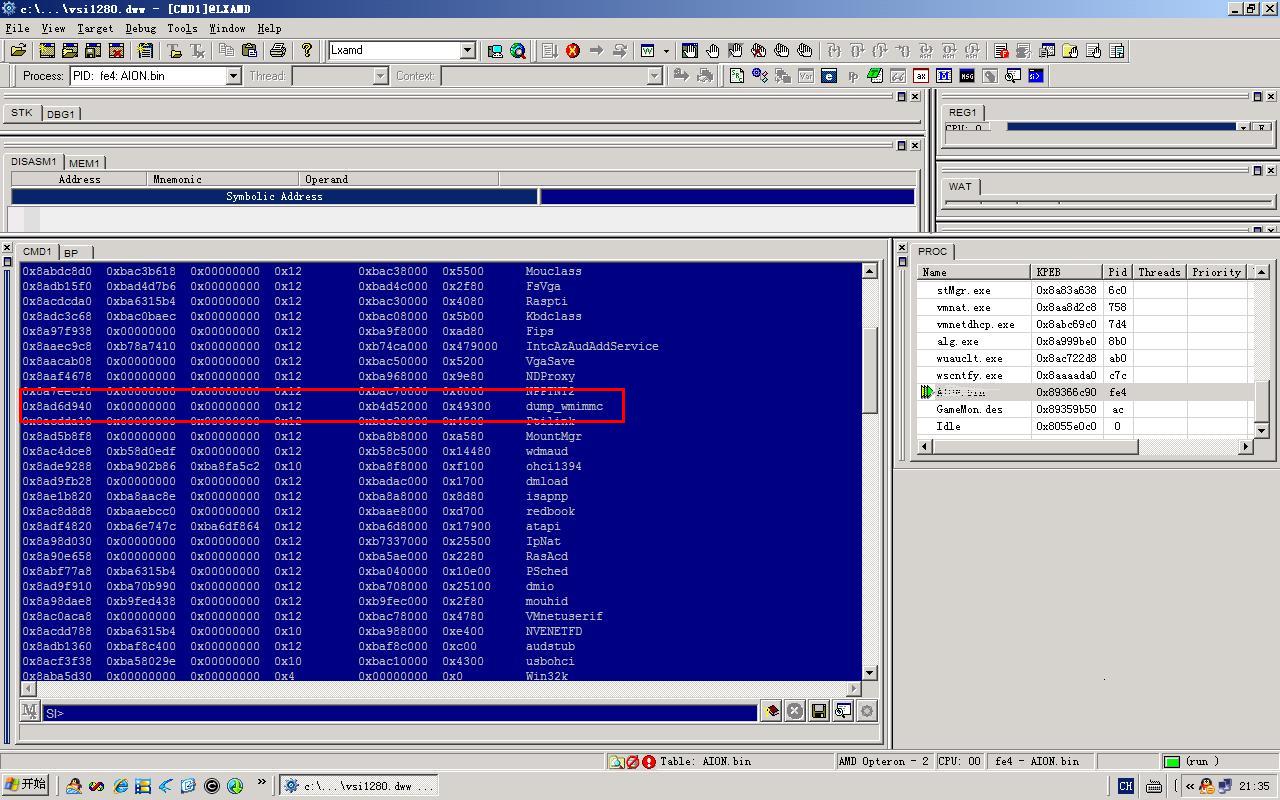Click the red exclamation status bar icon
This screenshot has height=800, width=1280.
tap(649, 762)
